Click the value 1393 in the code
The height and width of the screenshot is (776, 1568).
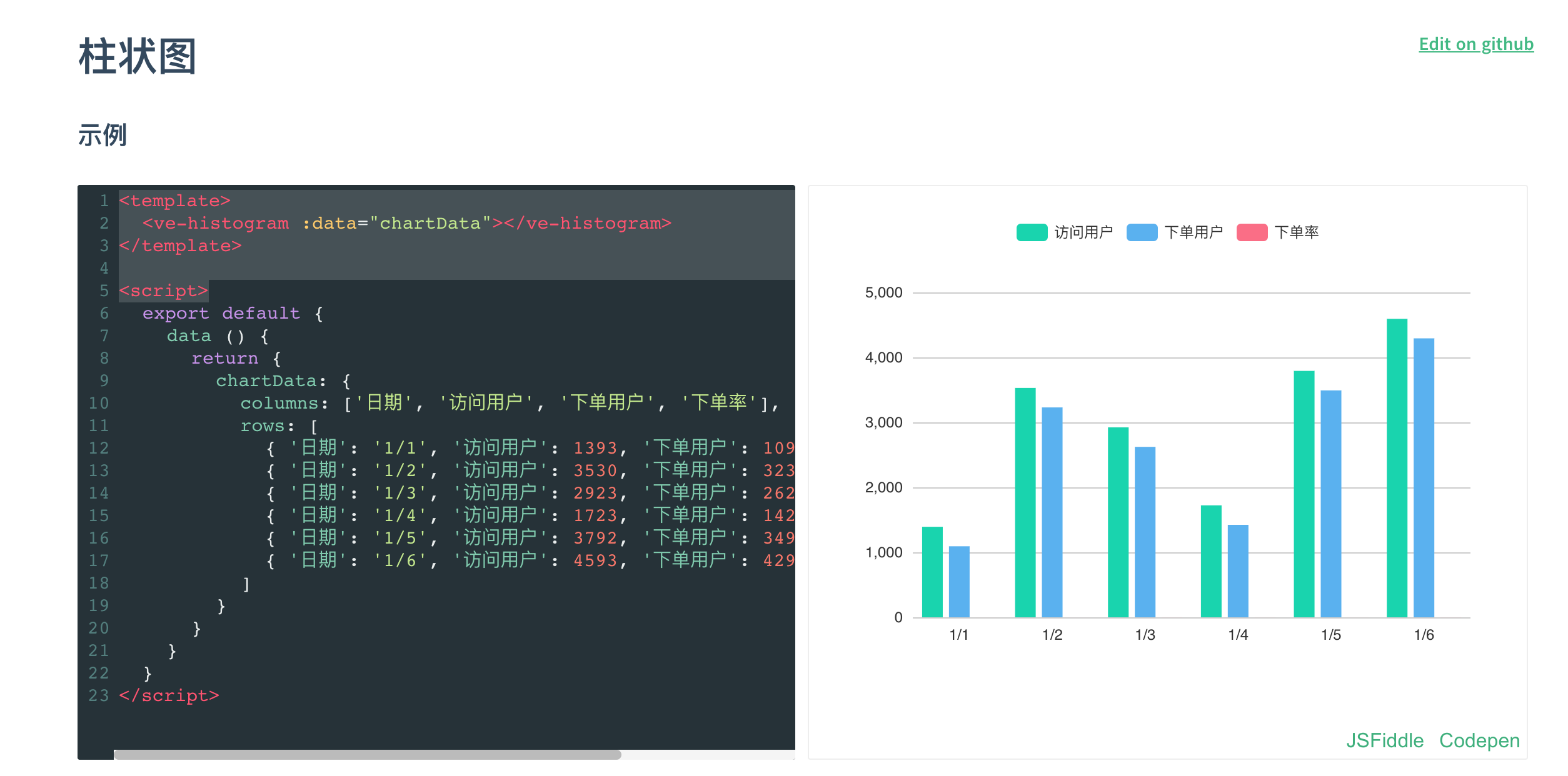click(596, 448)
